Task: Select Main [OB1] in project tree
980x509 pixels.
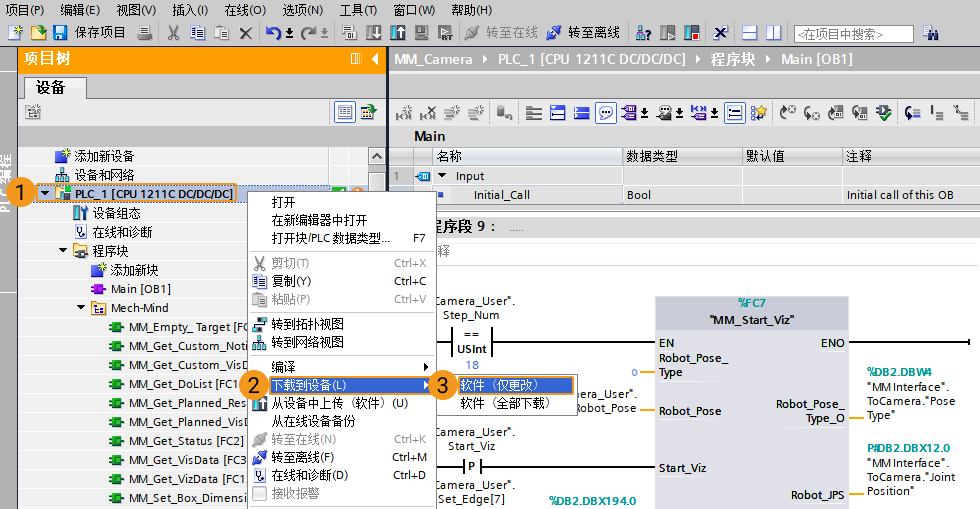Action: (141, 289)
